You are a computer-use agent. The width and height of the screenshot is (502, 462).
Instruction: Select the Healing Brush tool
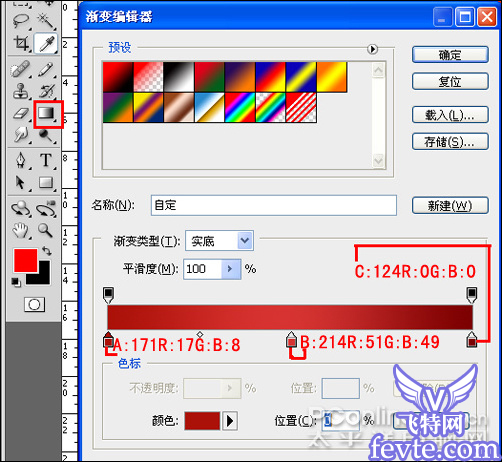coord(20,69)
